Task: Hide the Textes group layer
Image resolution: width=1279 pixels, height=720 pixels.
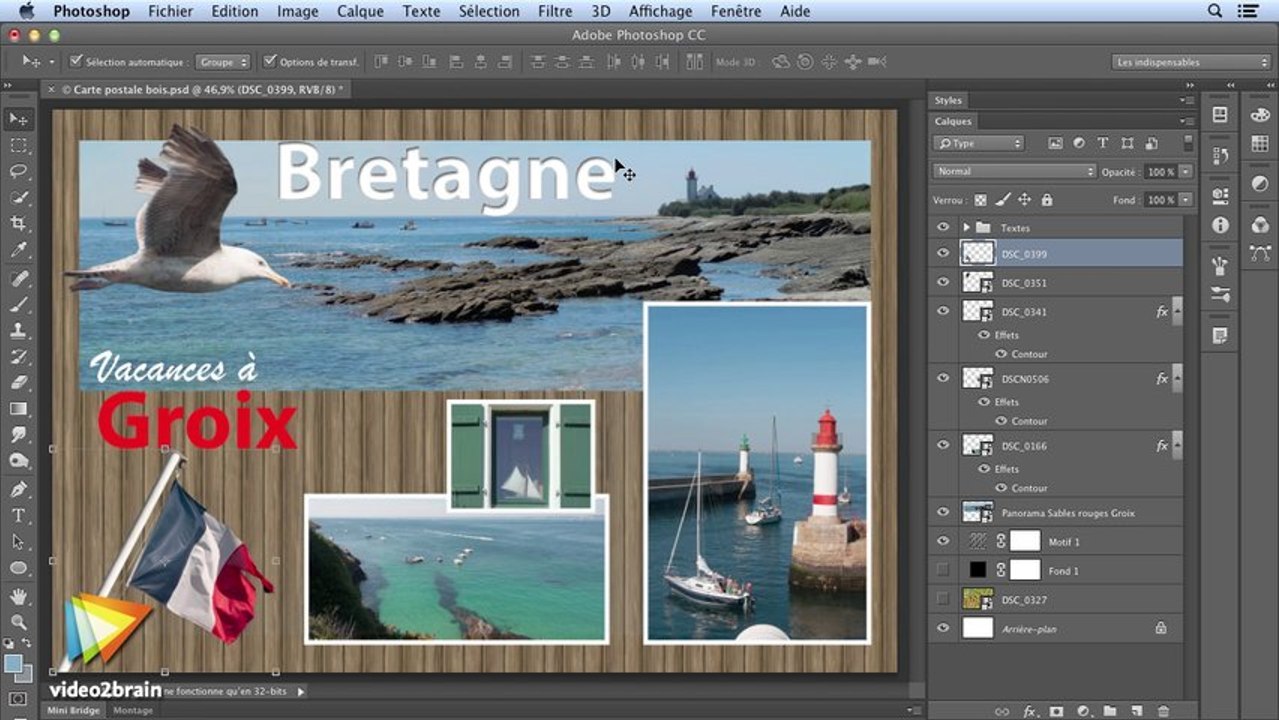Action: click(x=943, y=227)
